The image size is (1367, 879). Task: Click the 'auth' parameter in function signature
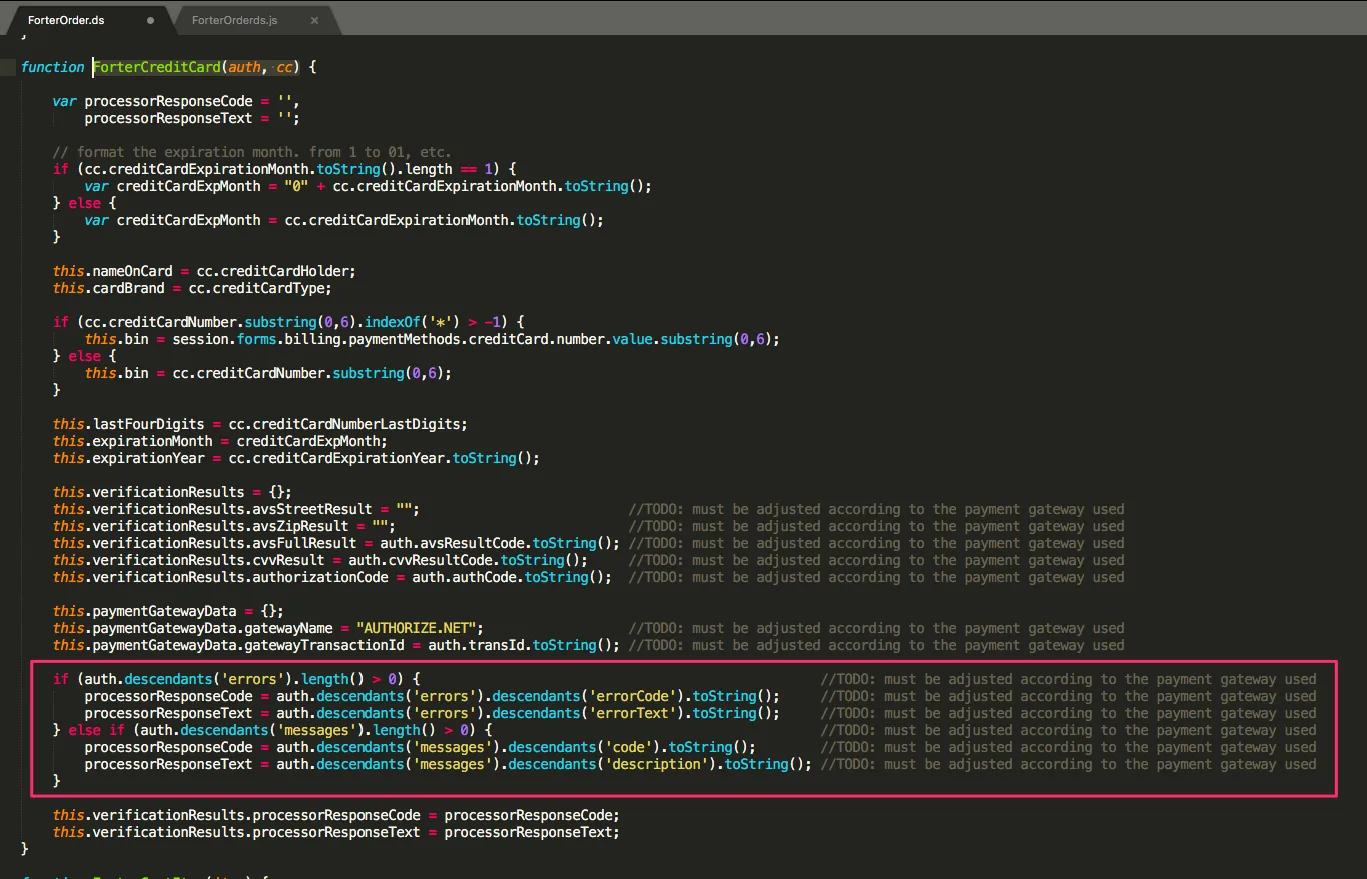pos(244,67)
